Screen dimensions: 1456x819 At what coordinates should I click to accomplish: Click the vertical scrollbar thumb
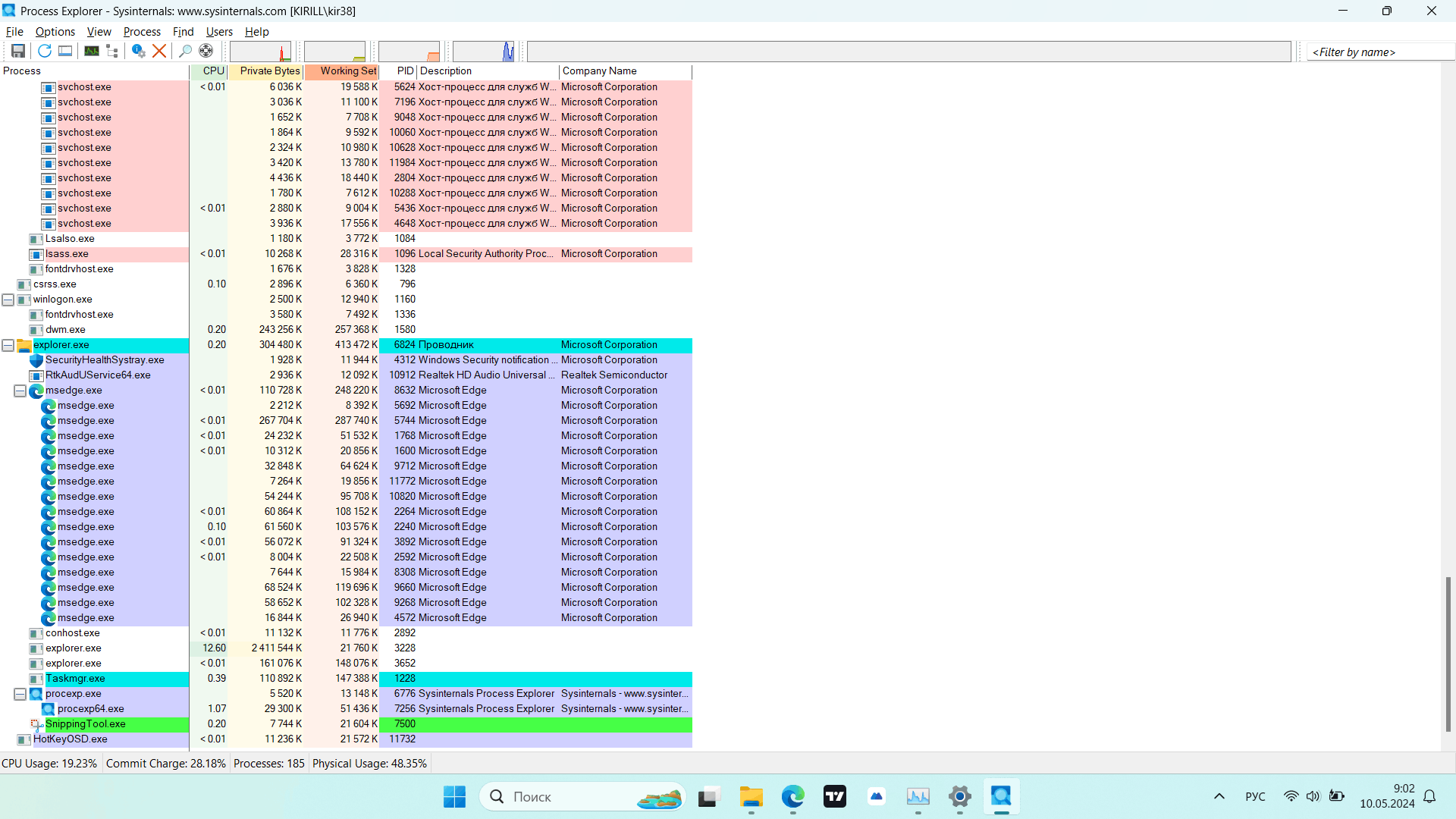tap(1448, 654)
